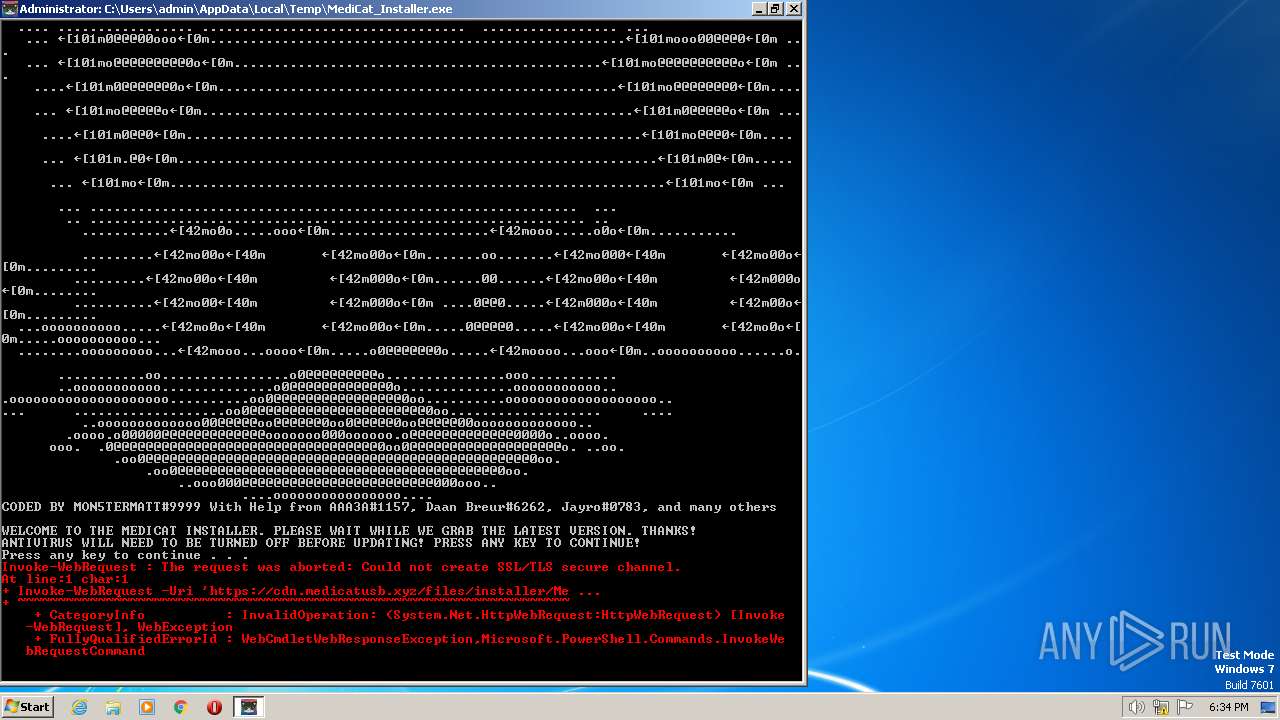Show the clock reading 6:34 PM
1280x720 pixels.
pyautogui.click(x=1228, y=707)
